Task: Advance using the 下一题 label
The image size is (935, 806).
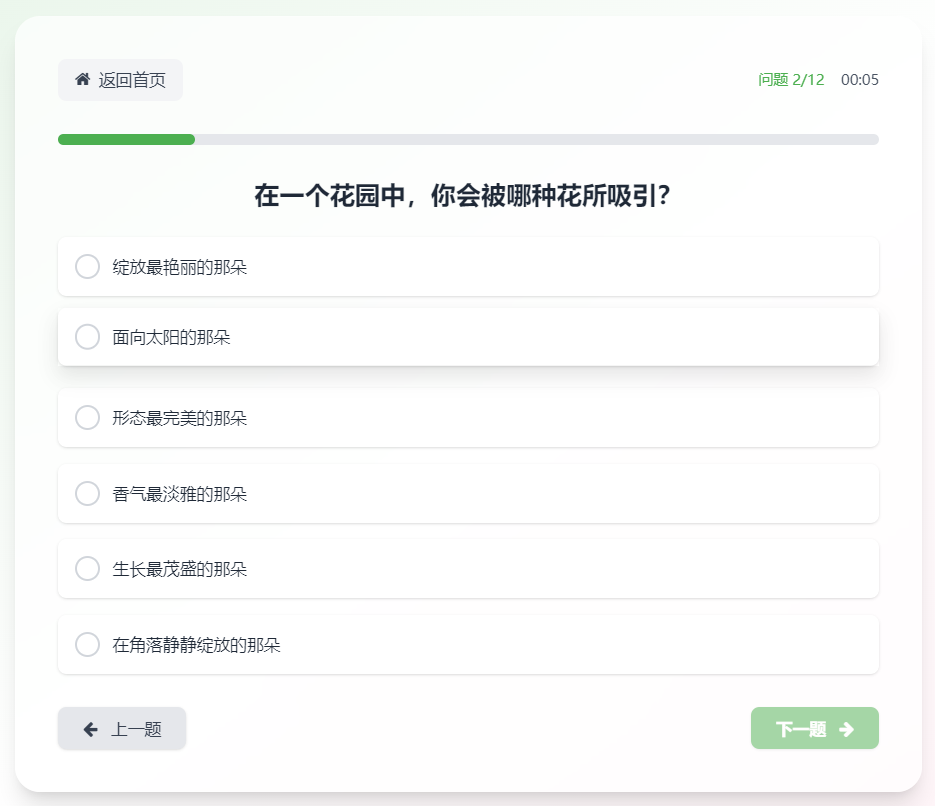Action: [x=801, y=729]
